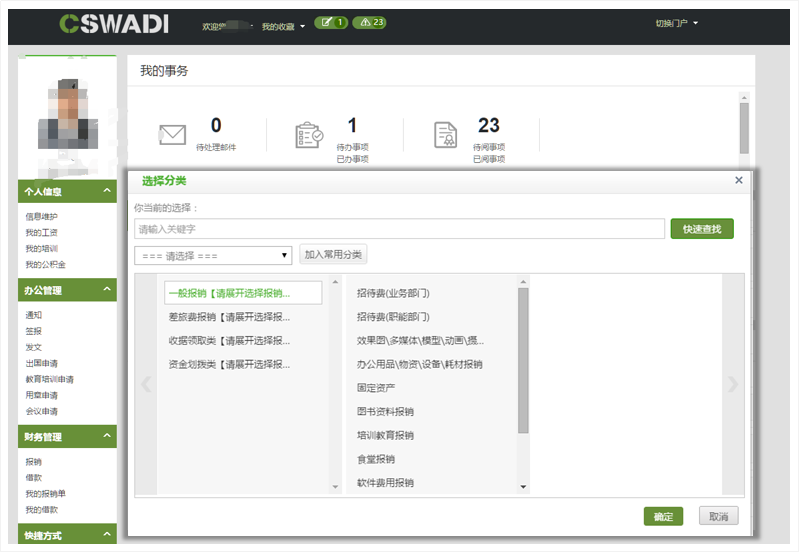Click the CSWADI logo
Image resolution: width=800 pixels, height=553 pixels.
coord(113,23)
